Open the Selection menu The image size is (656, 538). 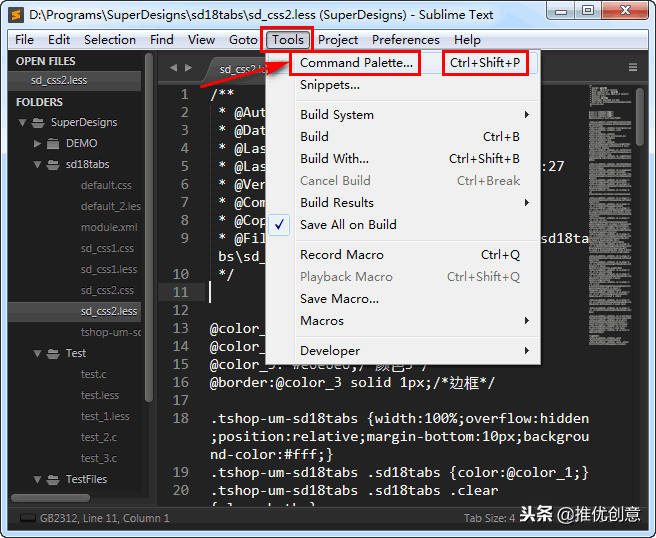(110, 40)
